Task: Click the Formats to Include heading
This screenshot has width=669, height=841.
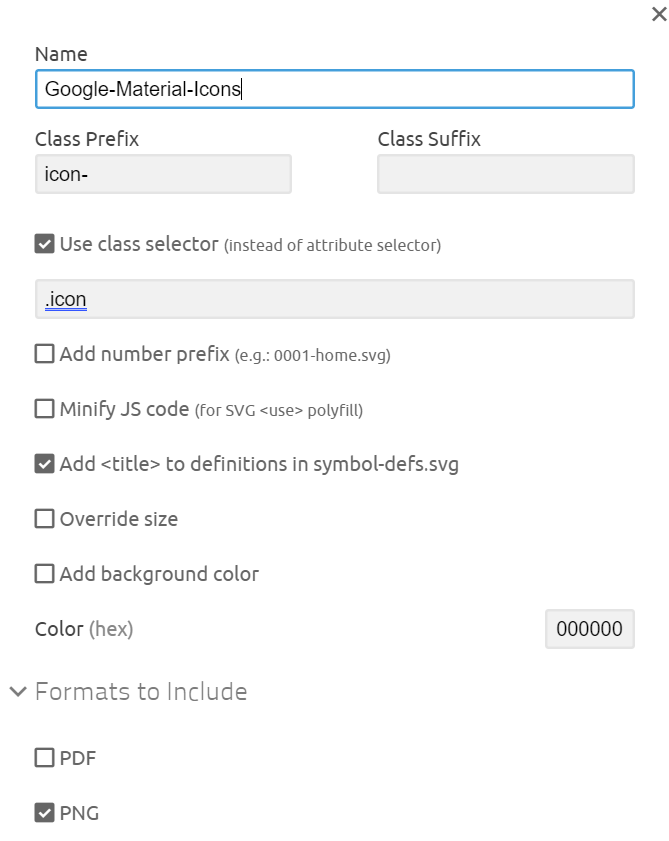Action: coord(141,692)
